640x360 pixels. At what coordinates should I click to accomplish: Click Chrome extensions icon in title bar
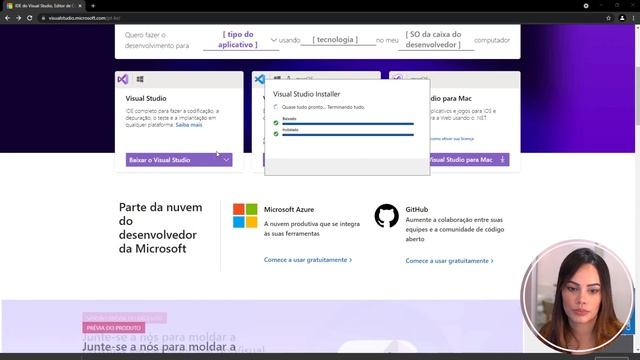586,6
